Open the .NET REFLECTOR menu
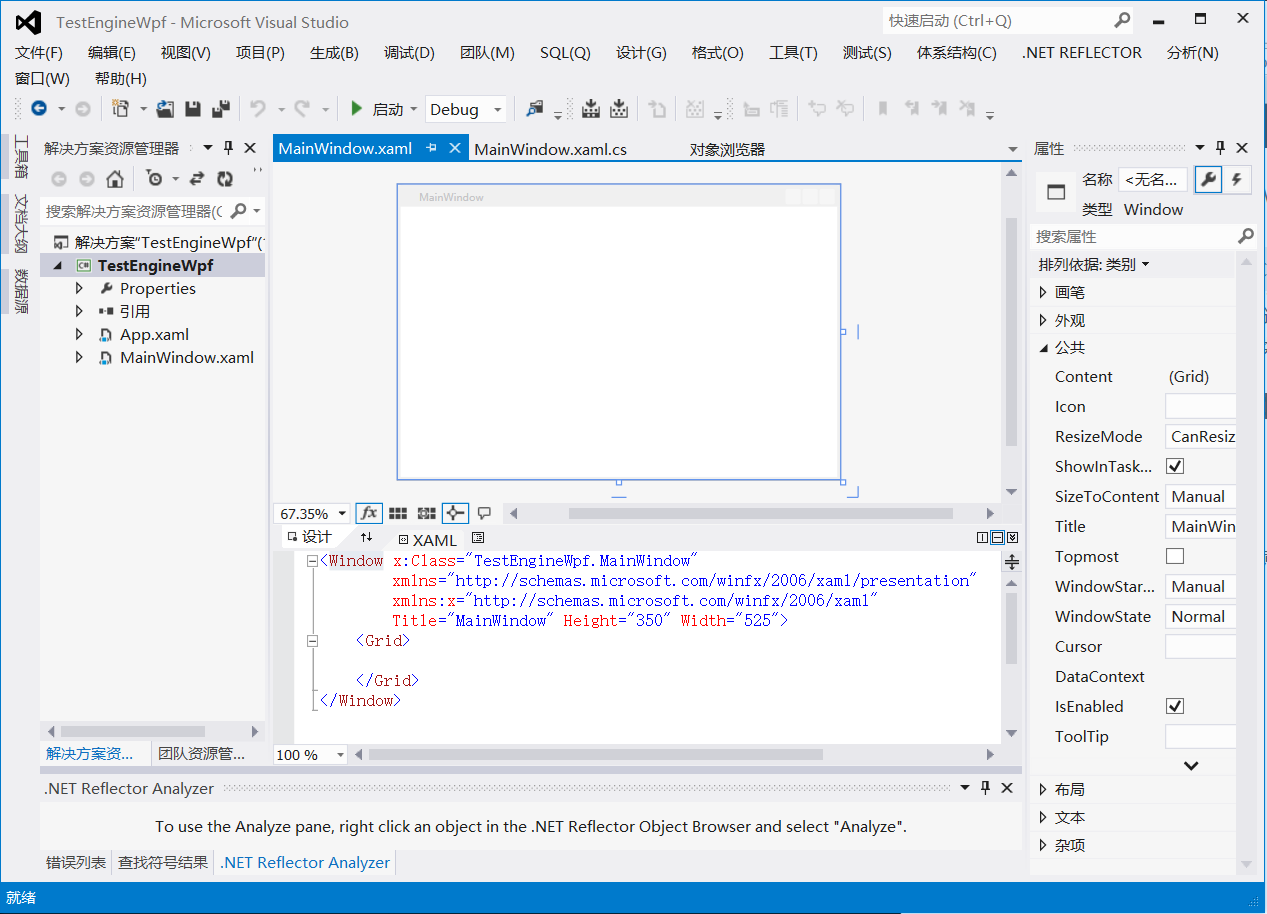Screen dimensions: 1267x914 point(1081,53)
